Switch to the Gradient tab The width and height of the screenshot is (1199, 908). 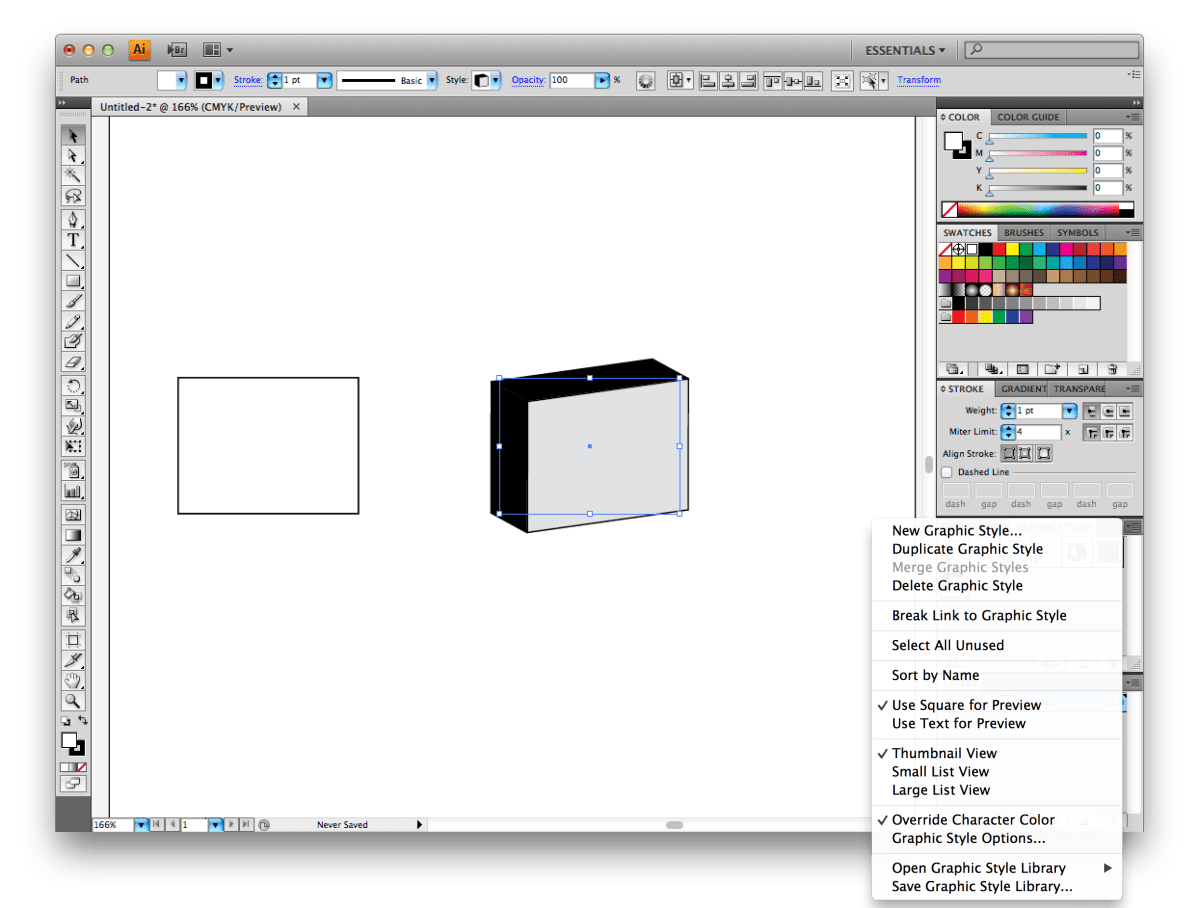(1022, 389)
